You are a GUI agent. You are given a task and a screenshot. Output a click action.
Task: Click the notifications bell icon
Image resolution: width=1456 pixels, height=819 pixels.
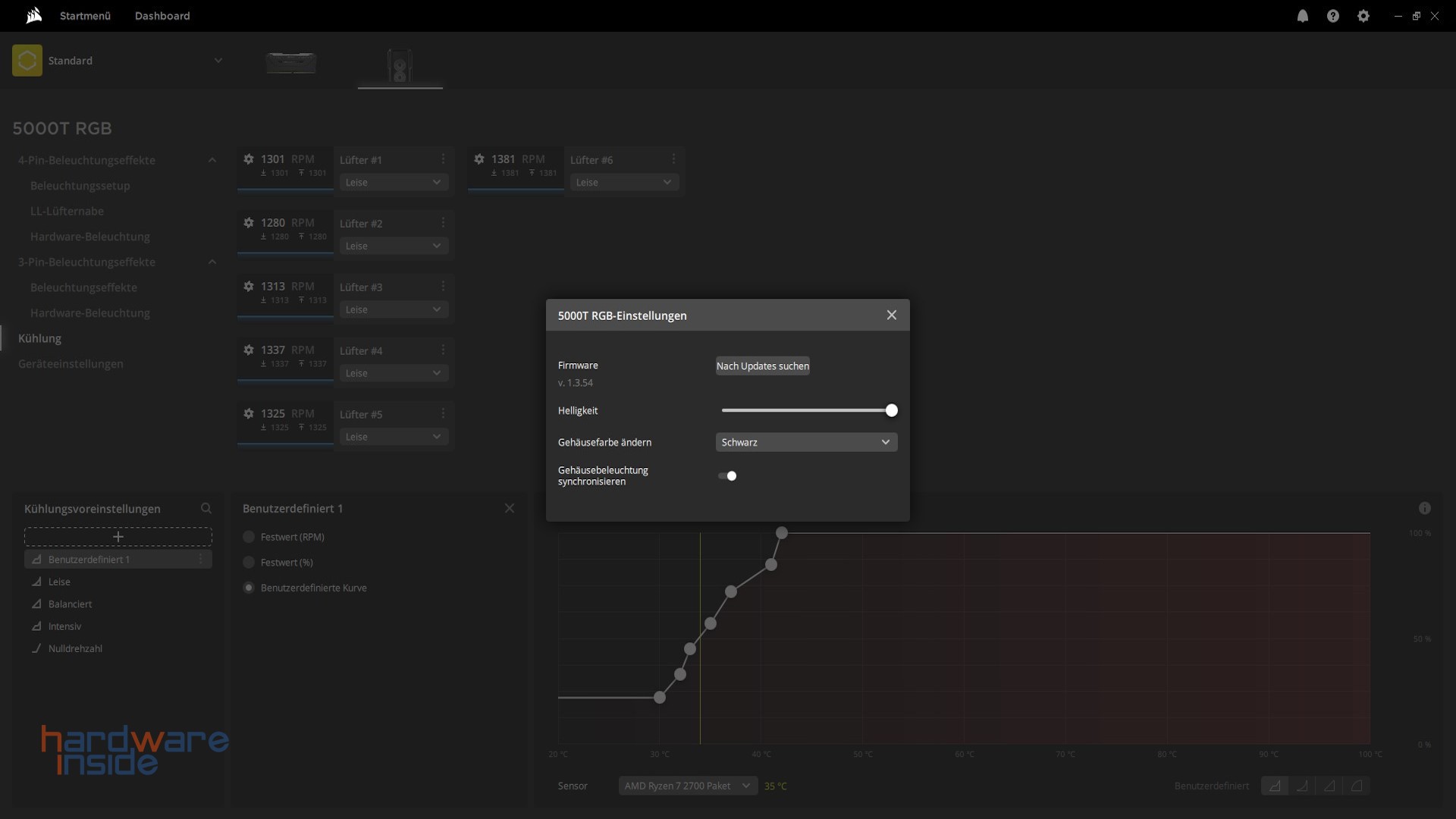(1302, 16)
